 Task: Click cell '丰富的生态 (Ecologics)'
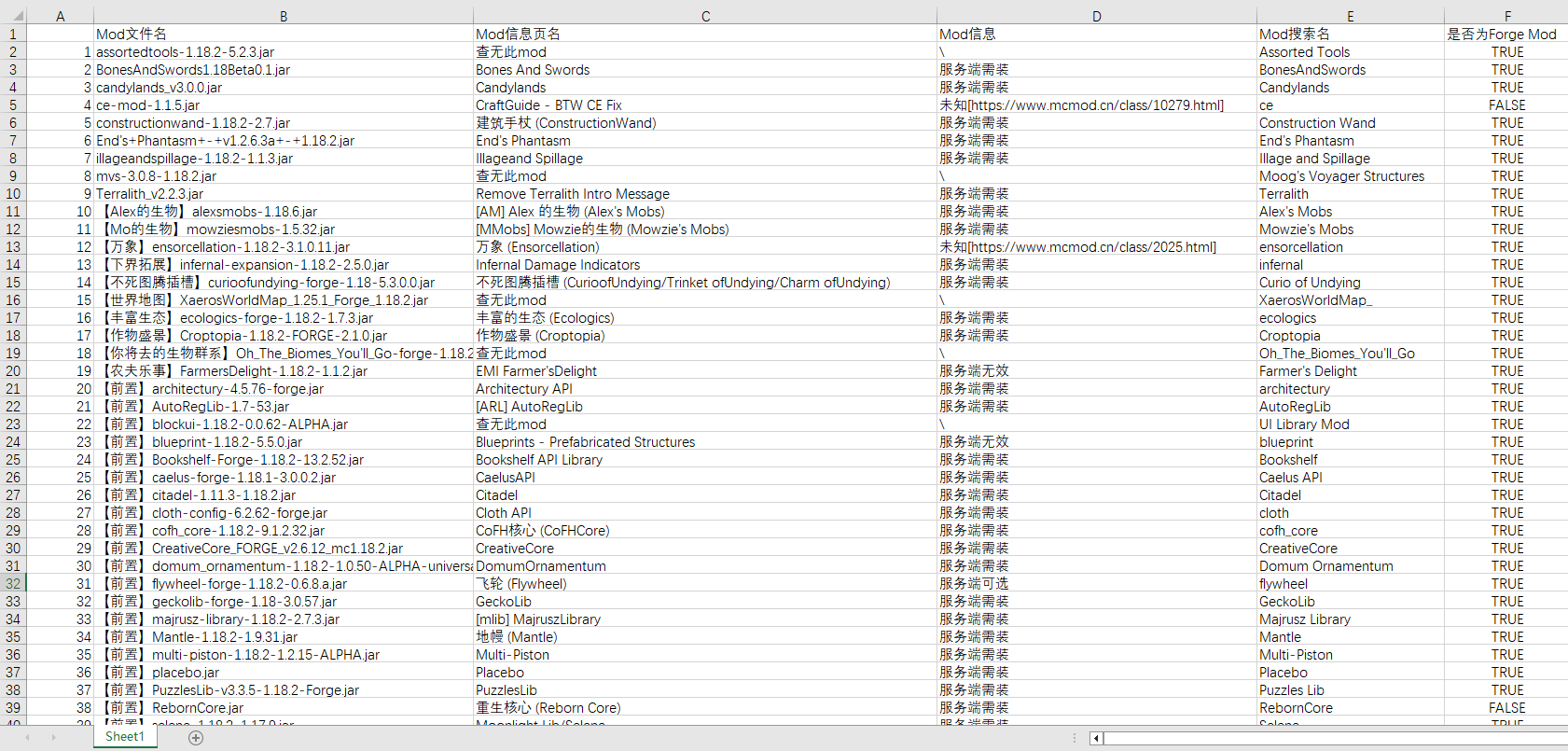705,318
